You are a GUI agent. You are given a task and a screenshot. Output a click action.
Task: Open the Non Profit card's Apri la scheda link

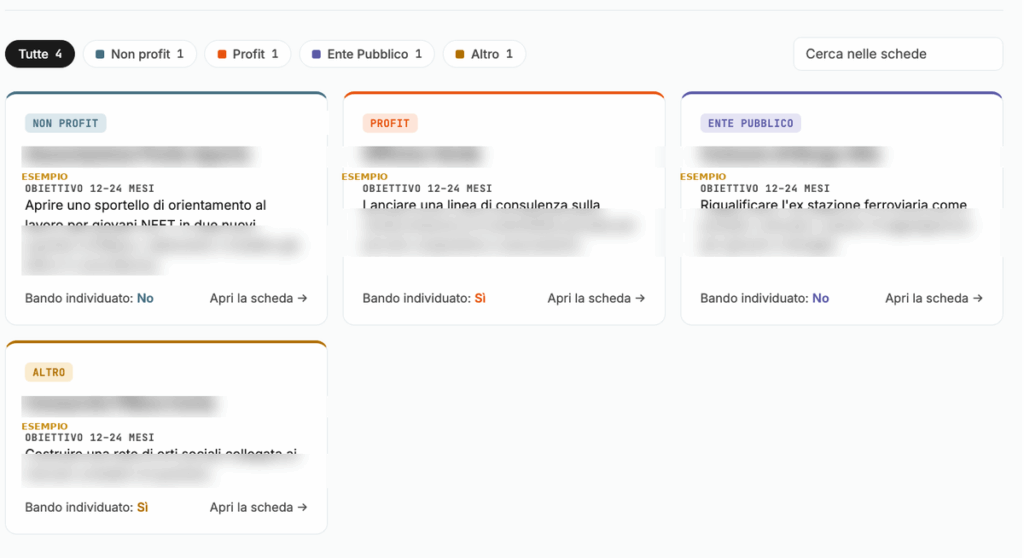pos(258,298)
